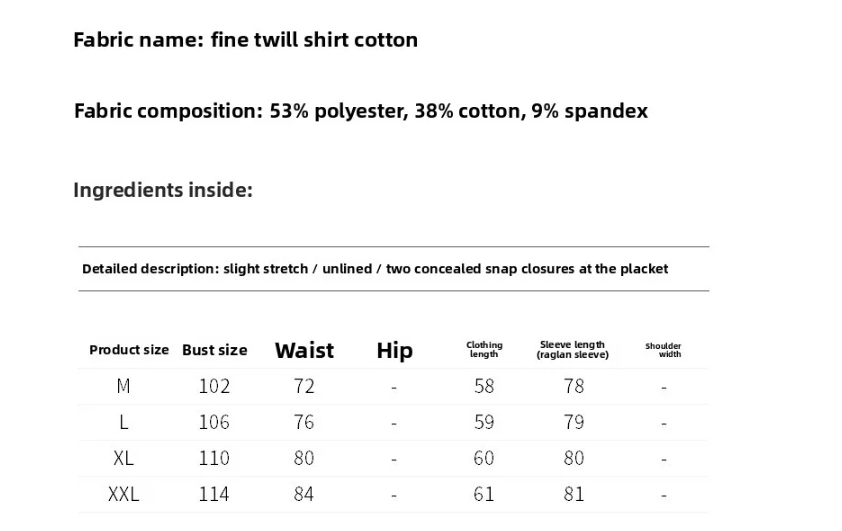This screenshot has height=531, width=842.
Task: Click the fabric composition text line
Action: point(360,110)
